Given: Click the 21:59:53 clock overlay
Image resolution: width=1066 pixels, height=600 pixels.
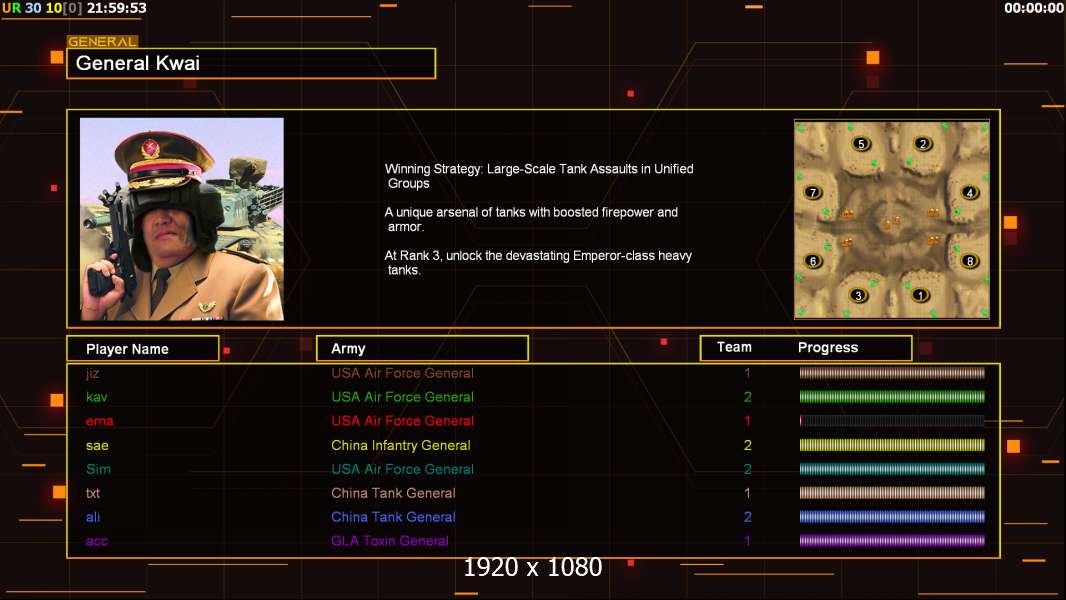Looking at the screenshot, I should point(116,8).
